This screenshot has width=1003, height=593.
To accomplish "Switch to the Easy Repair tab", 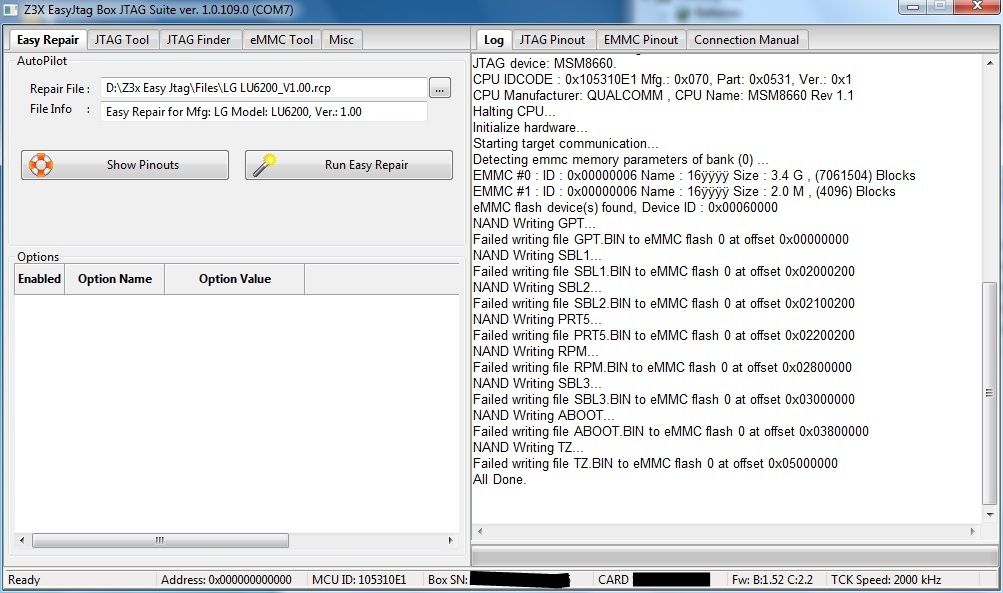I will point(47,40).
